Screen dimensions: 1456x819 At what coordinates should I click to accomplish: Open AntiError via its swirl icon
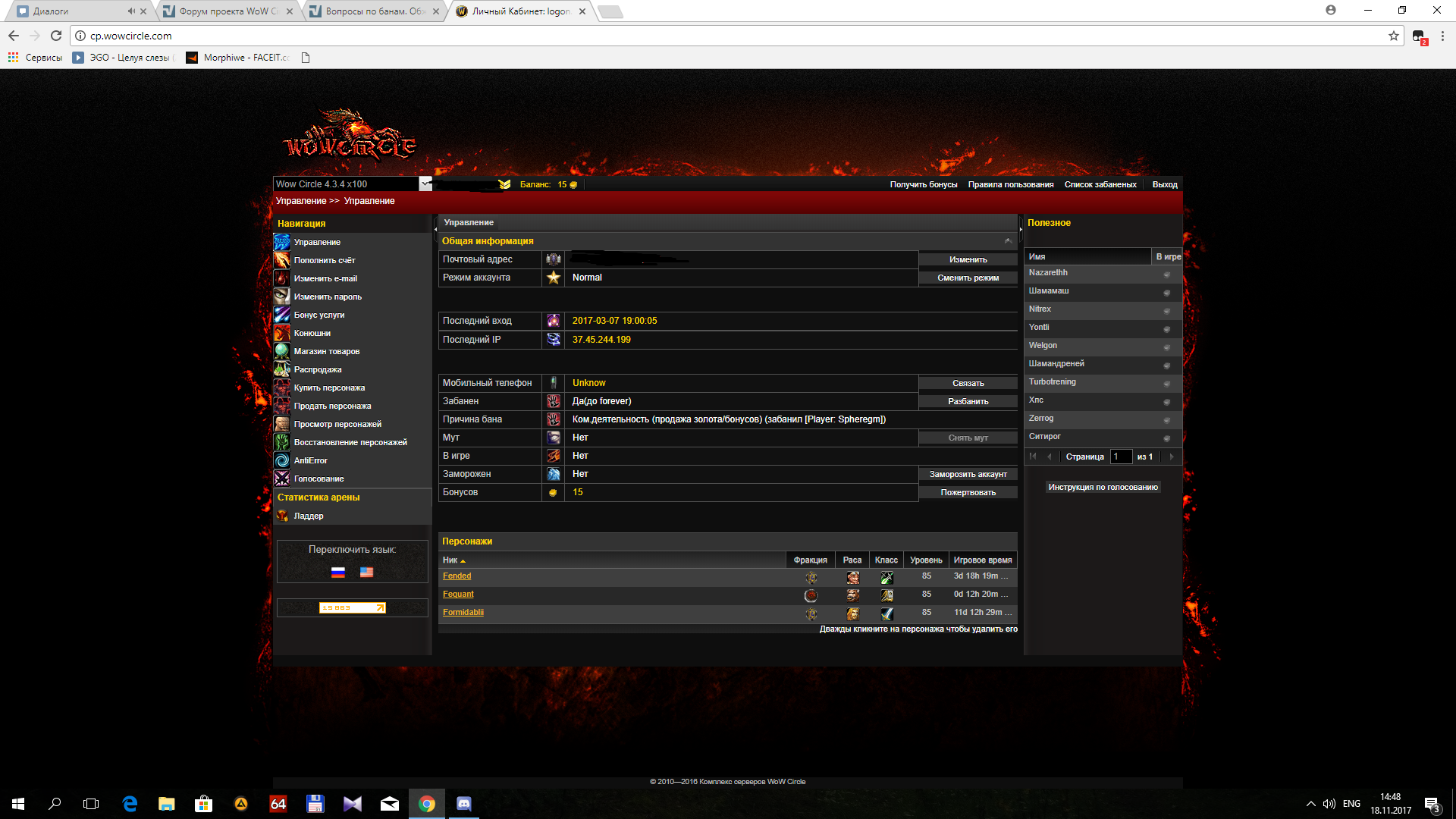point(281,460)
